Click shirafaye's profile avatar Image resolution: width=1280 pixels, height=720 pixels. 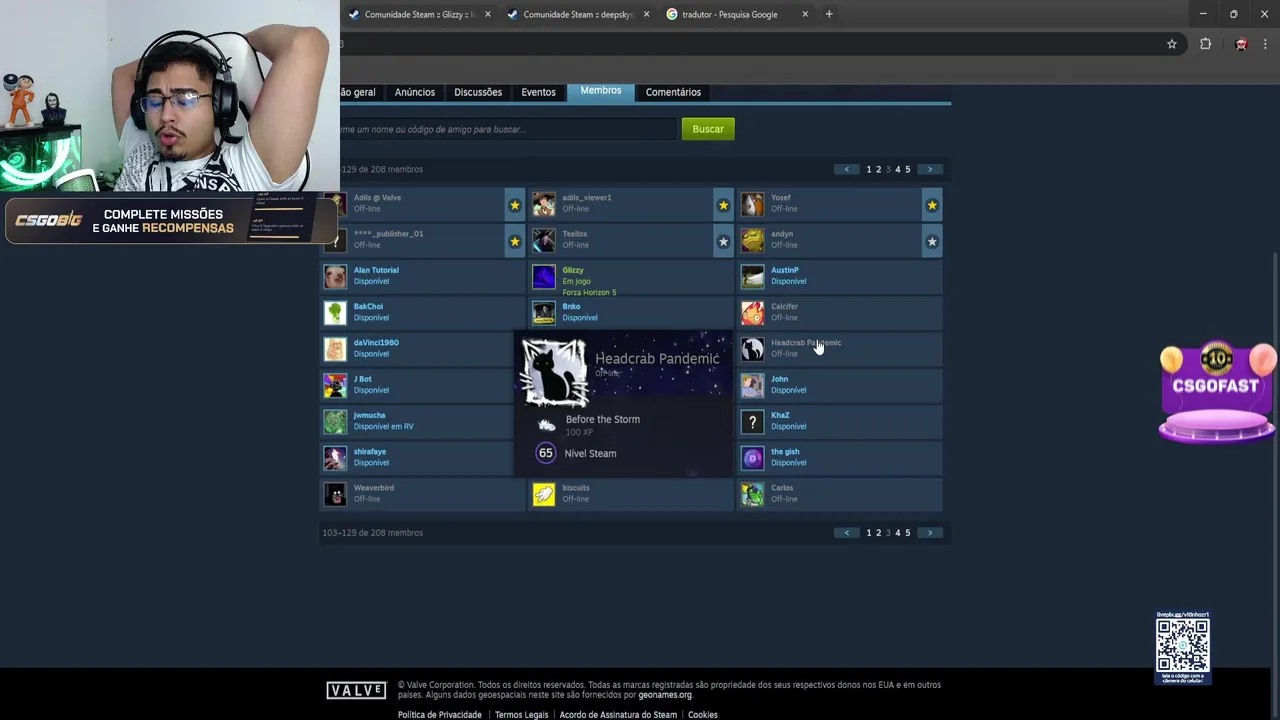click(335, 458)
